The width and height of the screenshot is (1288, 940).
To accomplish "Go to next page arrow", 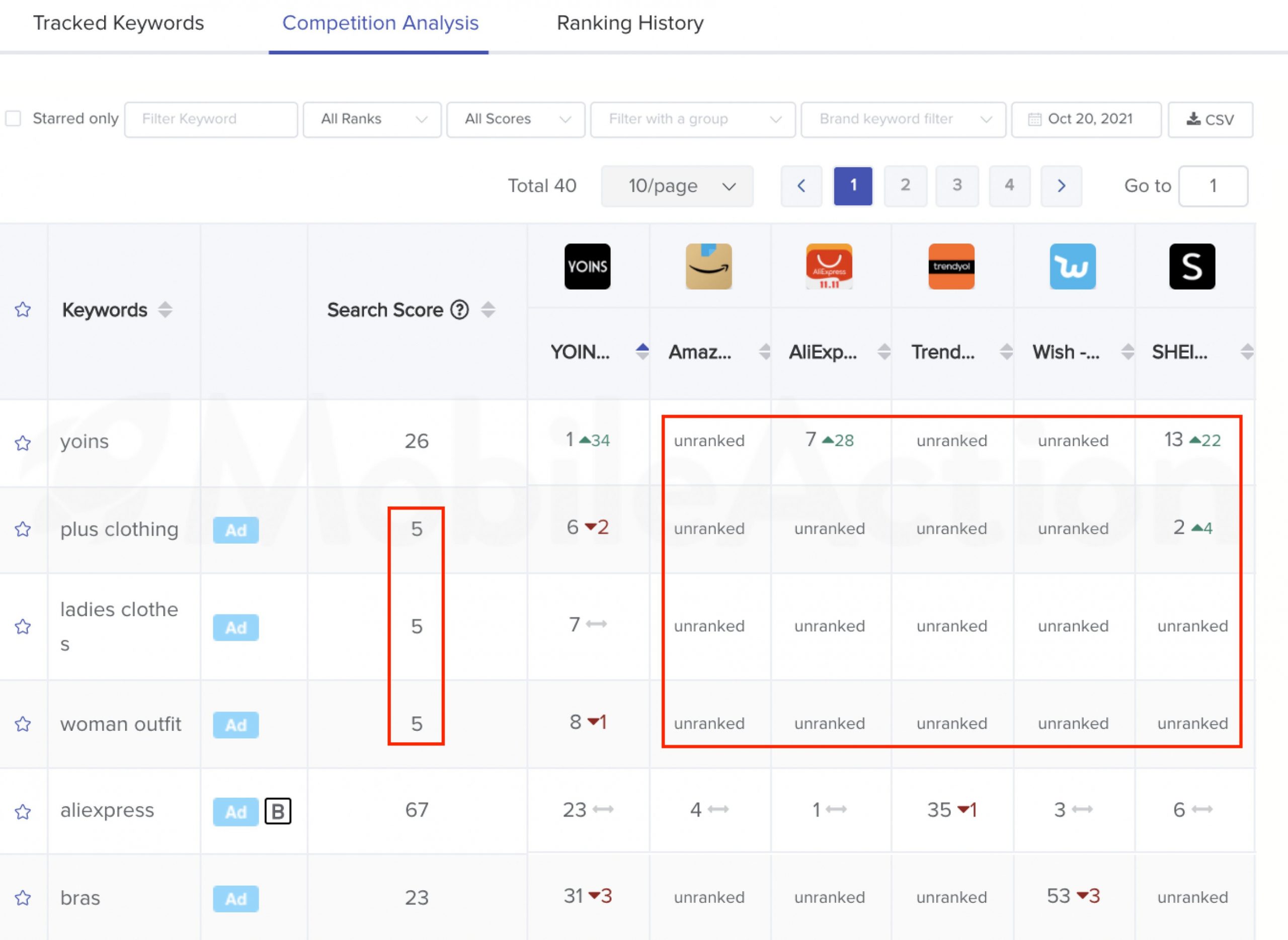I will point(1061,186).
